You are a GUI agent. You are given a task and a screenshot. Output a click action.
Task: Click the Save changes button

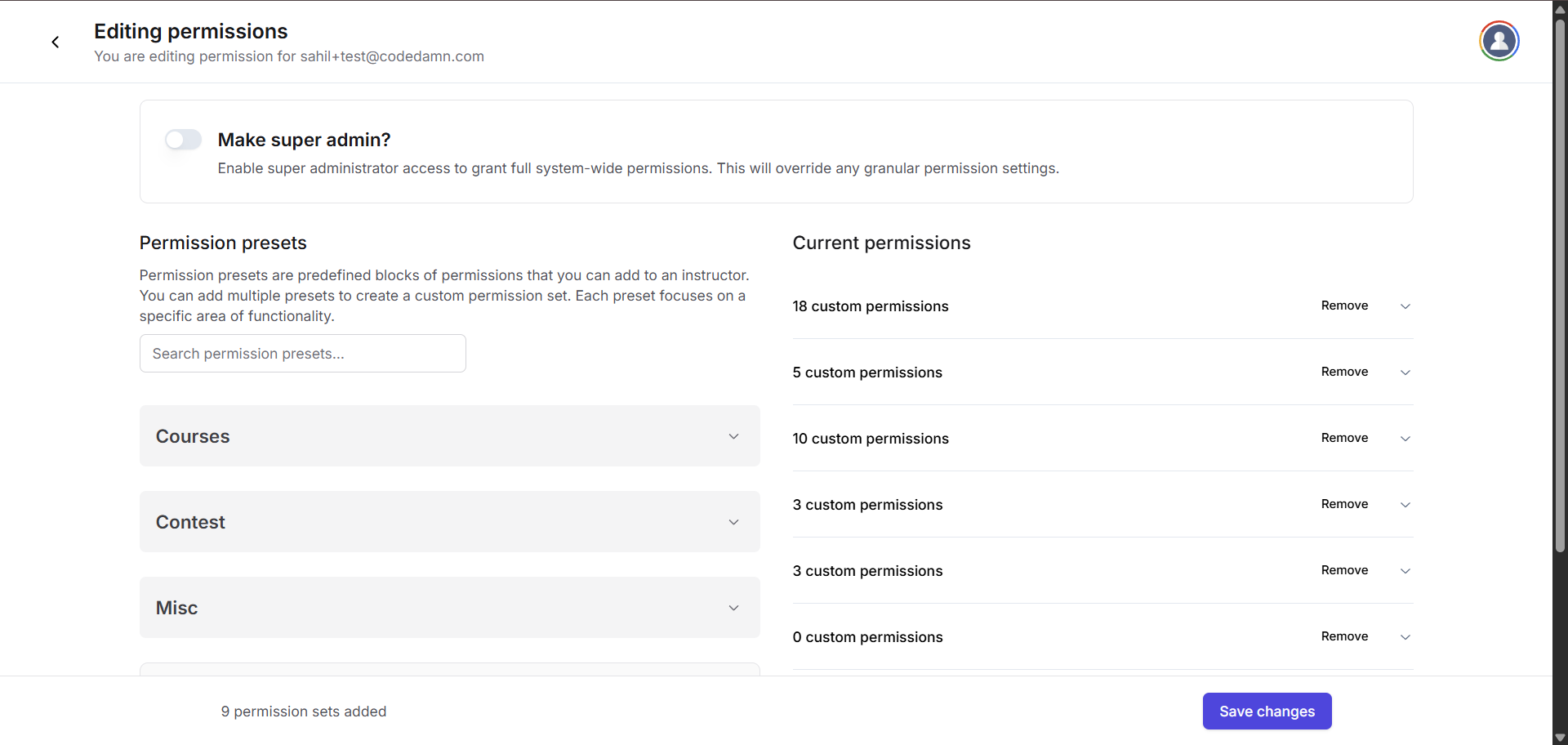1267,712
